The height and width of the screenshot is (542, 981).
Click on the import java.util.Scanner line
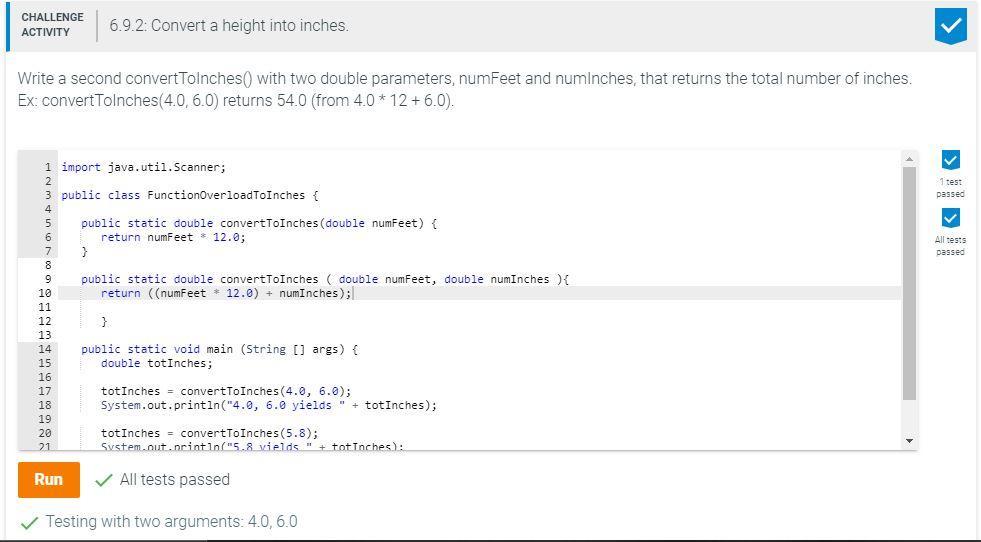(x=143, y=167)
